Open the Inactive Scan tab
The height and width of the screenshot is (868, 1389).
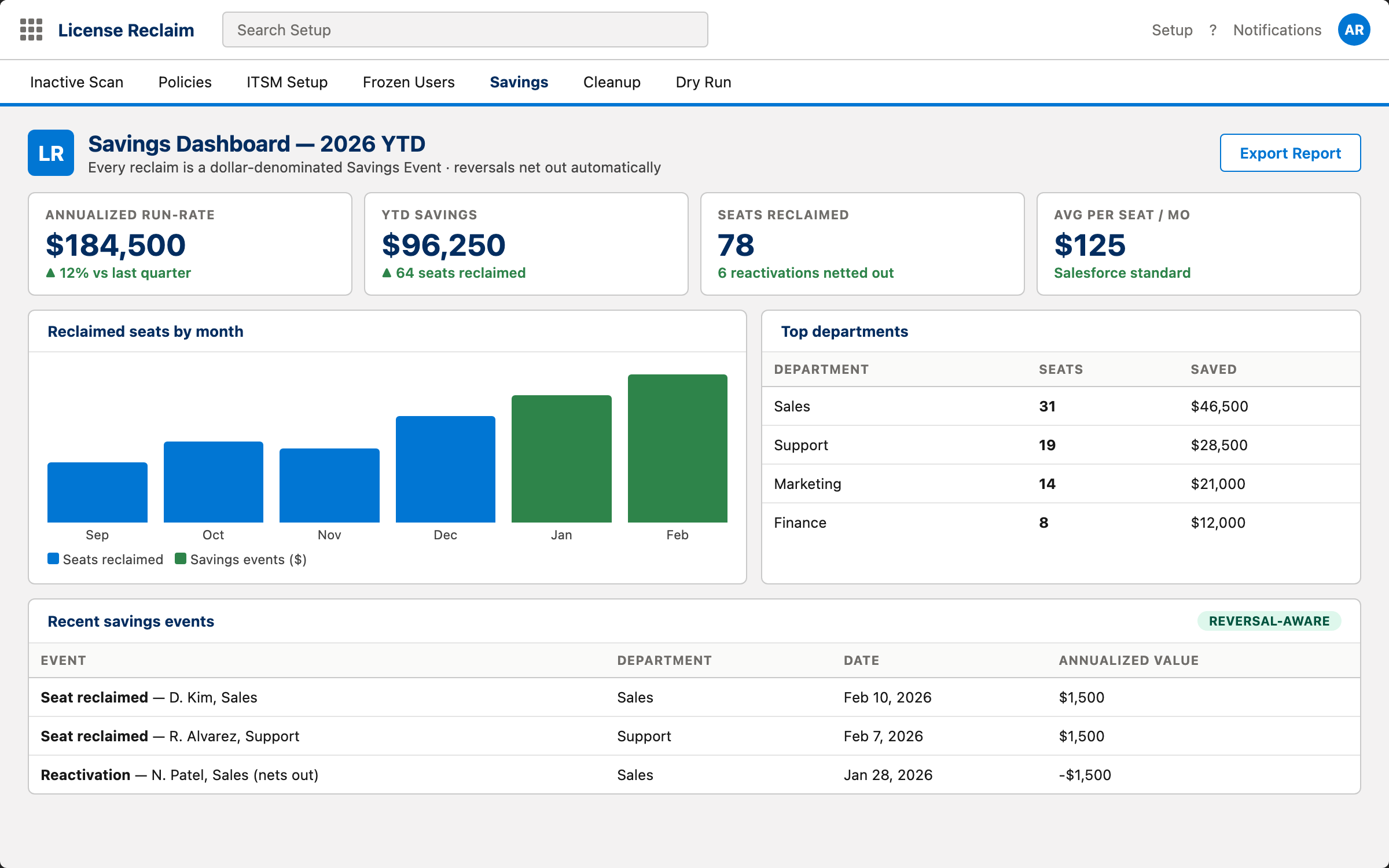coord(76,82)
